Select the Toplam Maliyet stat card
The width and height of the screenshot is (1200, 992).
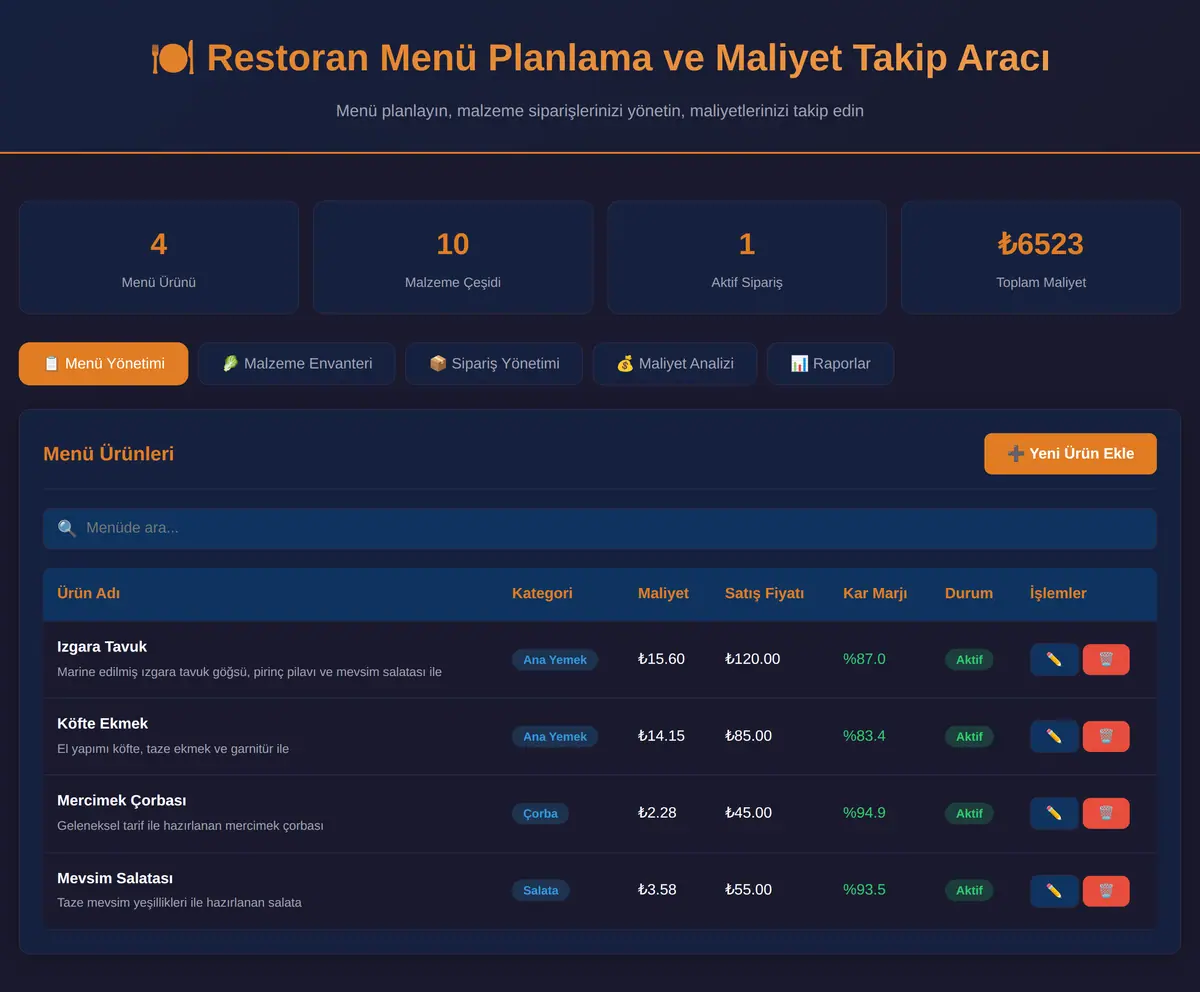[1041, 257]
